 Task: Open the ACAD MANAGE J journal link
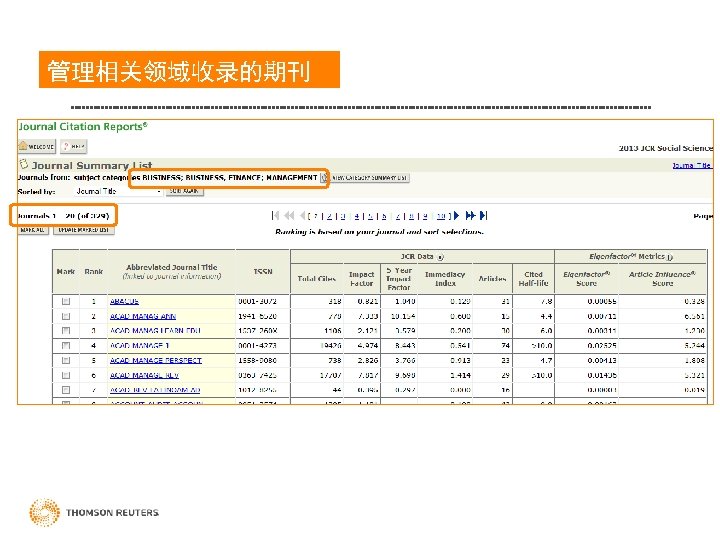click(140, 345)
